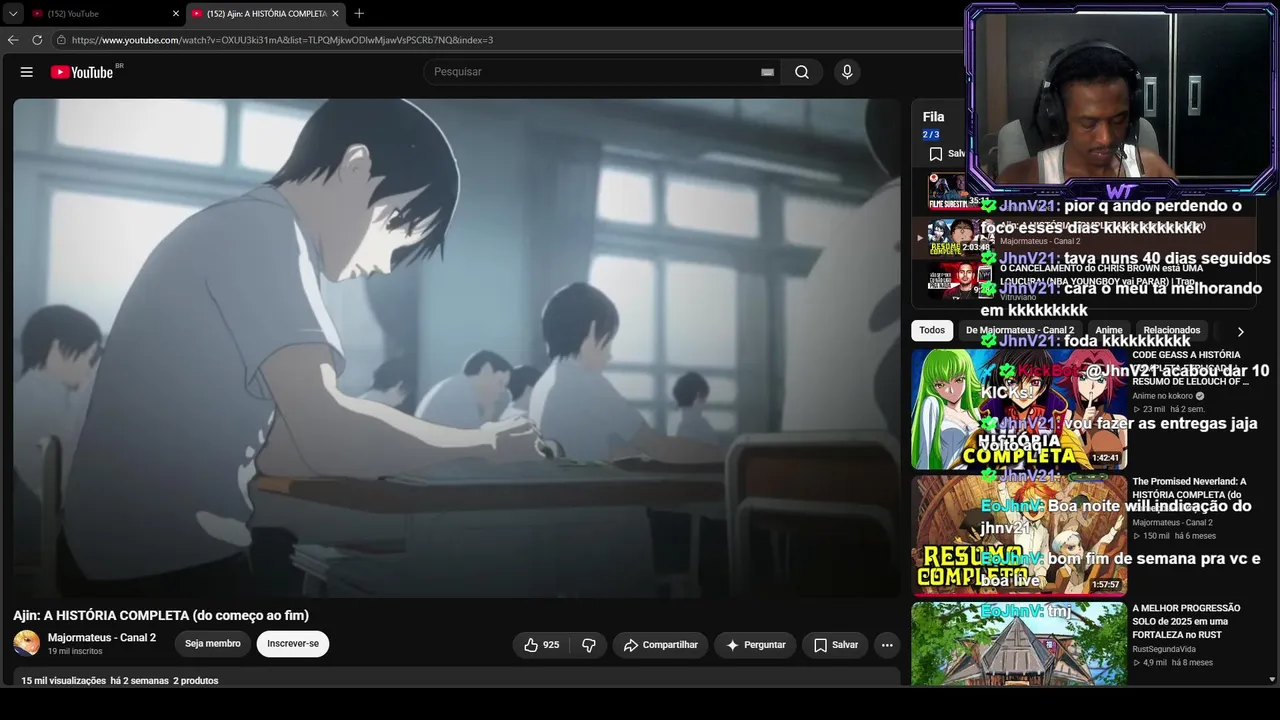
Task: Click the Pesquisar search field
Action: 594,72
